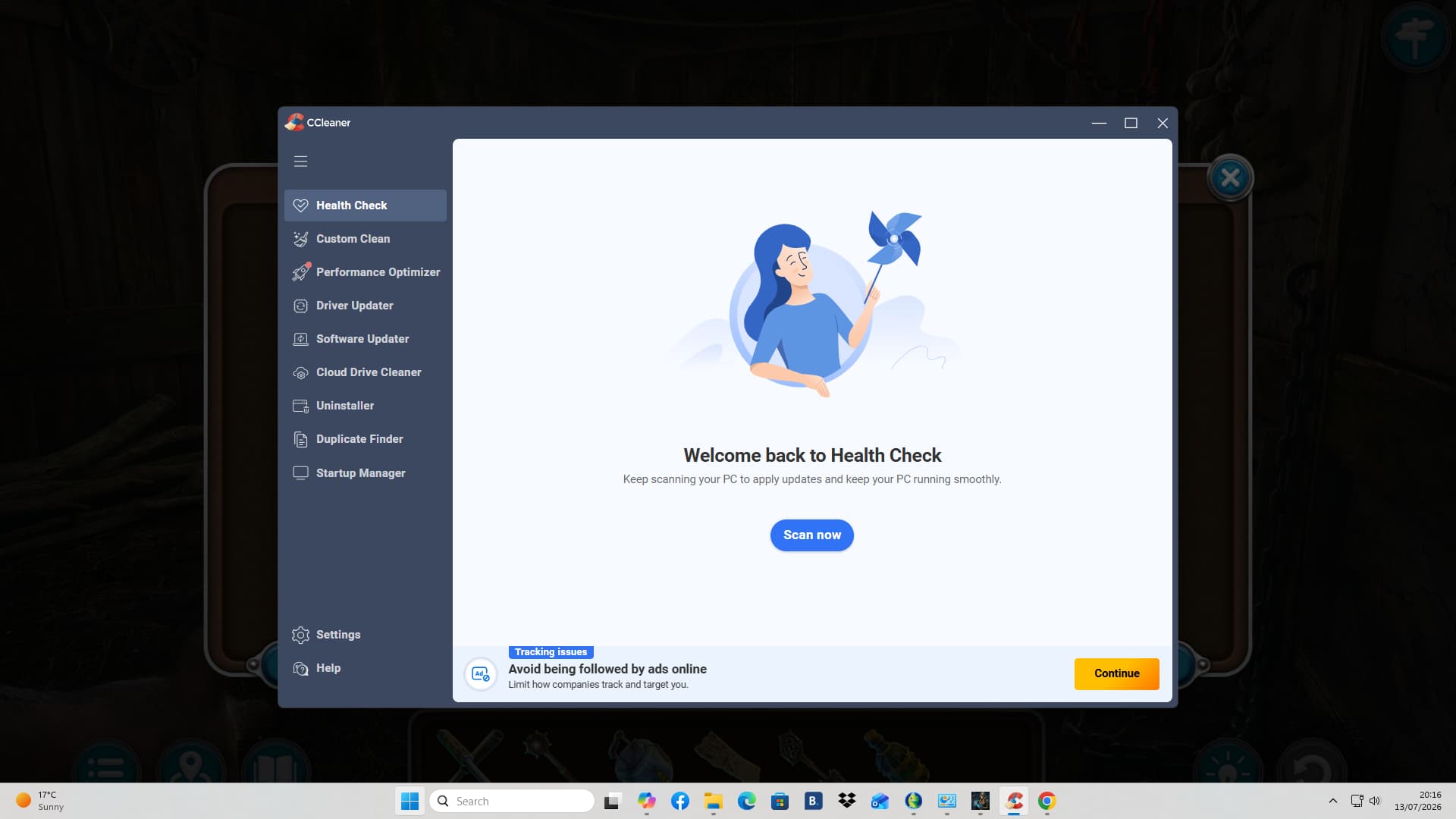Go to Driver Updater

point(365,306)
